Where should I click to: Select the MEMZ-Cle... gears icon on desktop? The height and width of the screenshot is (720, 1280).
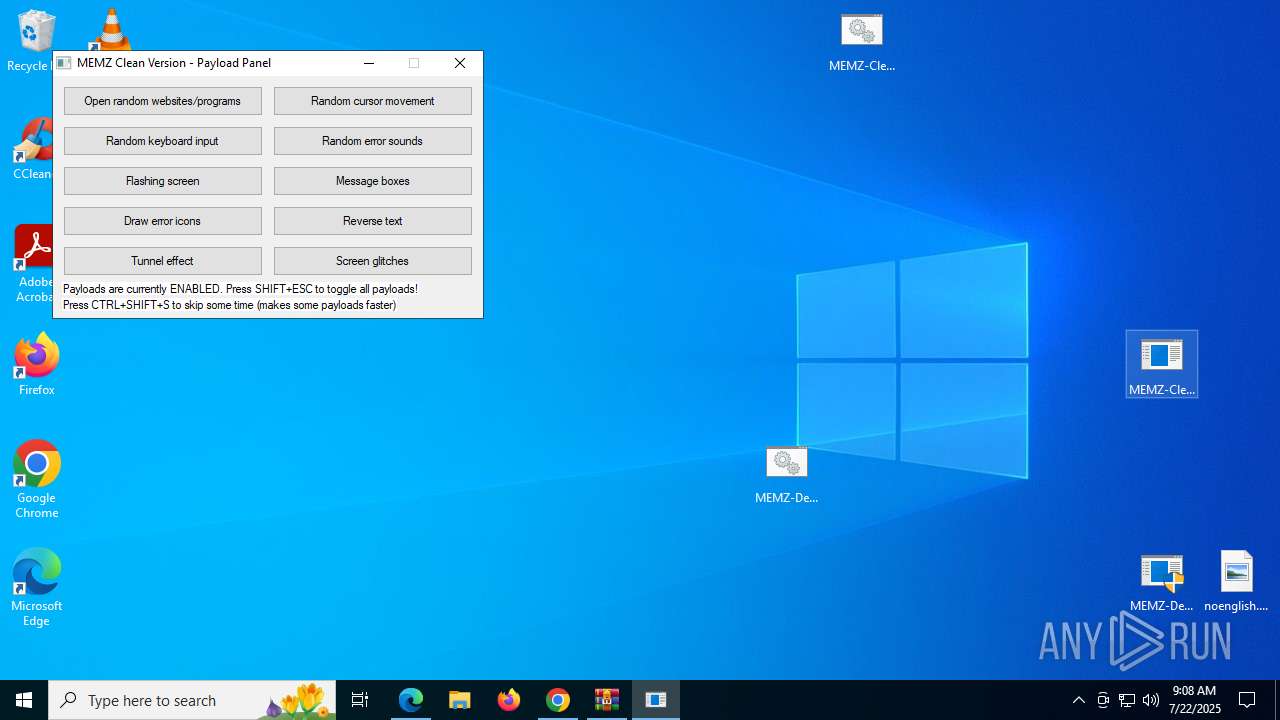tap(862, 44)
